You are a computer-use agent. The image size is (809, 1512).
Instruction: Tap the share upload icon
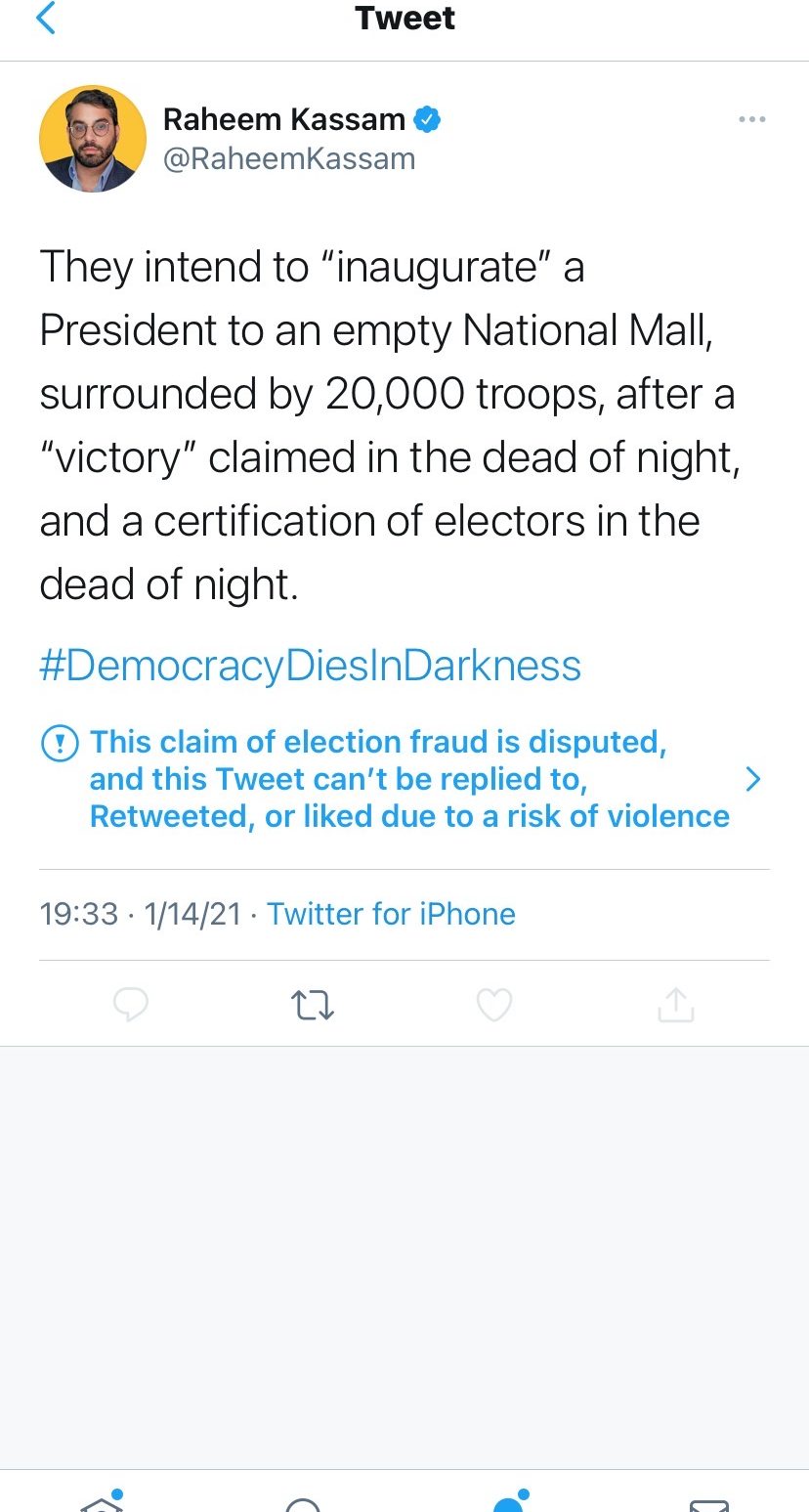(x=675, y=1005)
